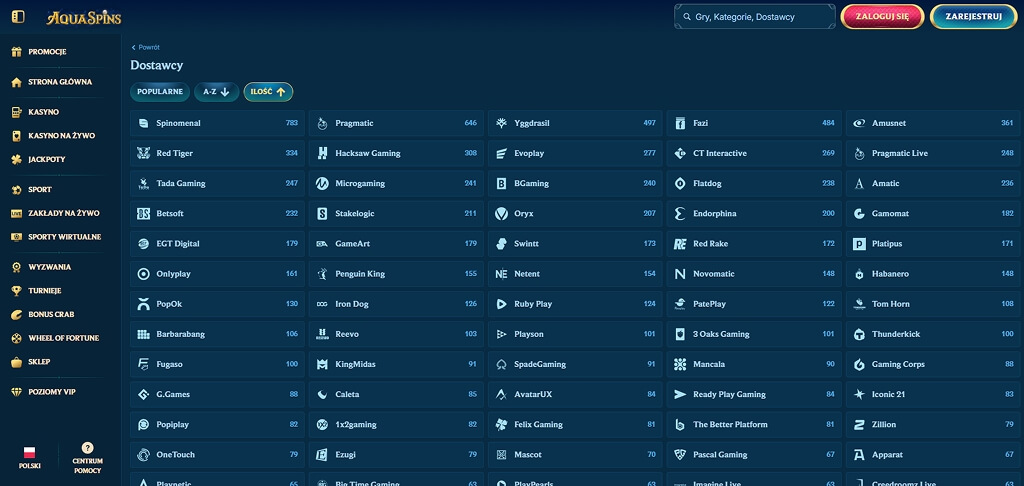Click the Zaloguj się button
This screenshot has width=1024, height=486.
(x=882, y=17)
